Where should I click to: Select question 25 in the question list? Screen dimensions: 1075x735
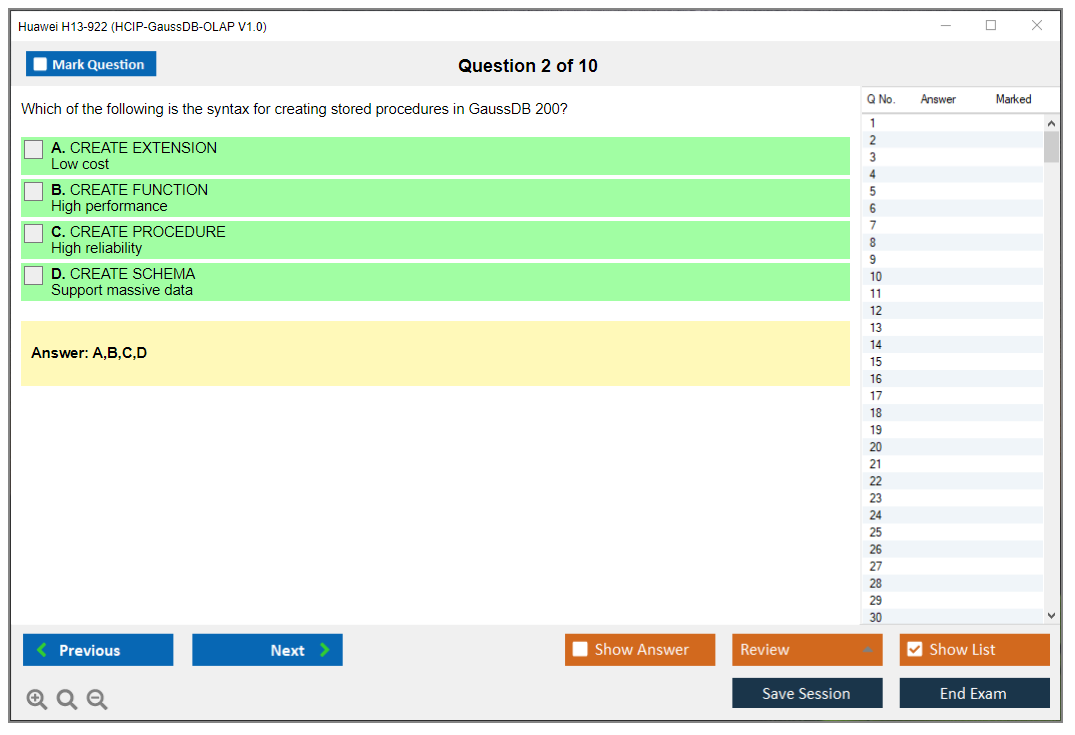(x=876, y=532)
